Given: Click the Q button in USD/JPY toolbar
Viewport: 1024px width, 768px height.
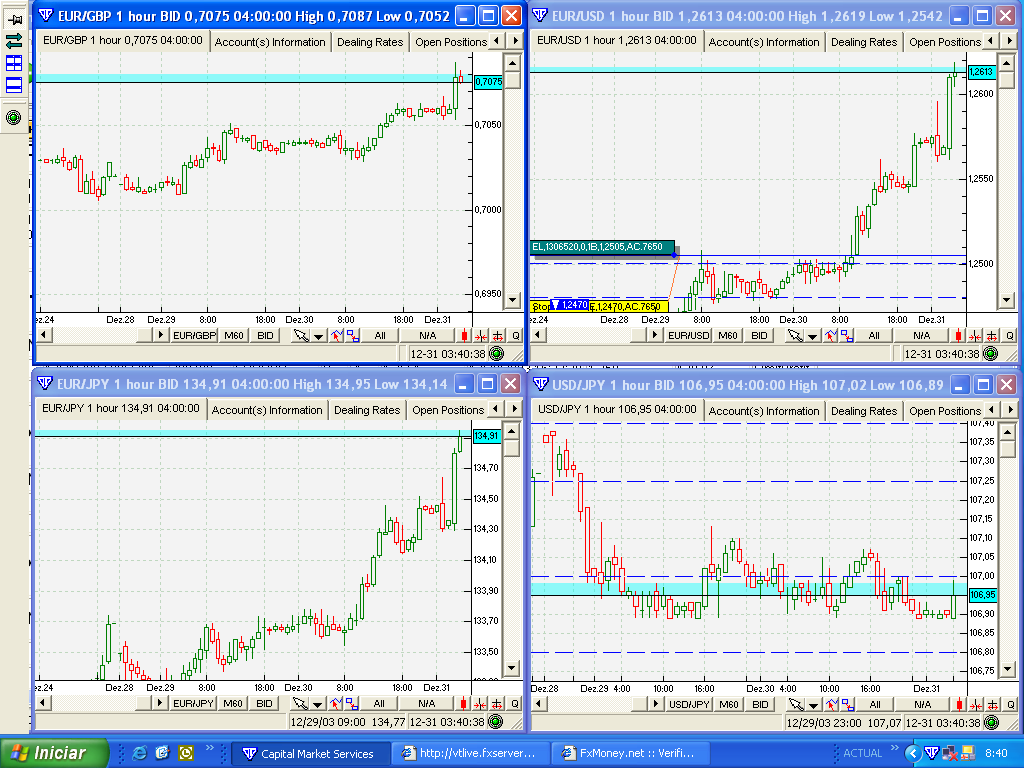Looking at the screenshot, I should point(1010,704).
